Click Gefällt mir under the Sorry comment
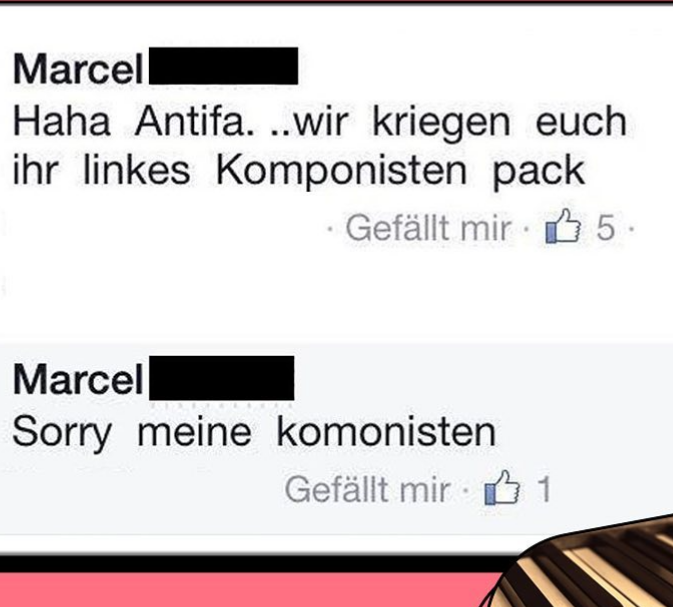This screenshot has width=673, height=607. [367, 489]
